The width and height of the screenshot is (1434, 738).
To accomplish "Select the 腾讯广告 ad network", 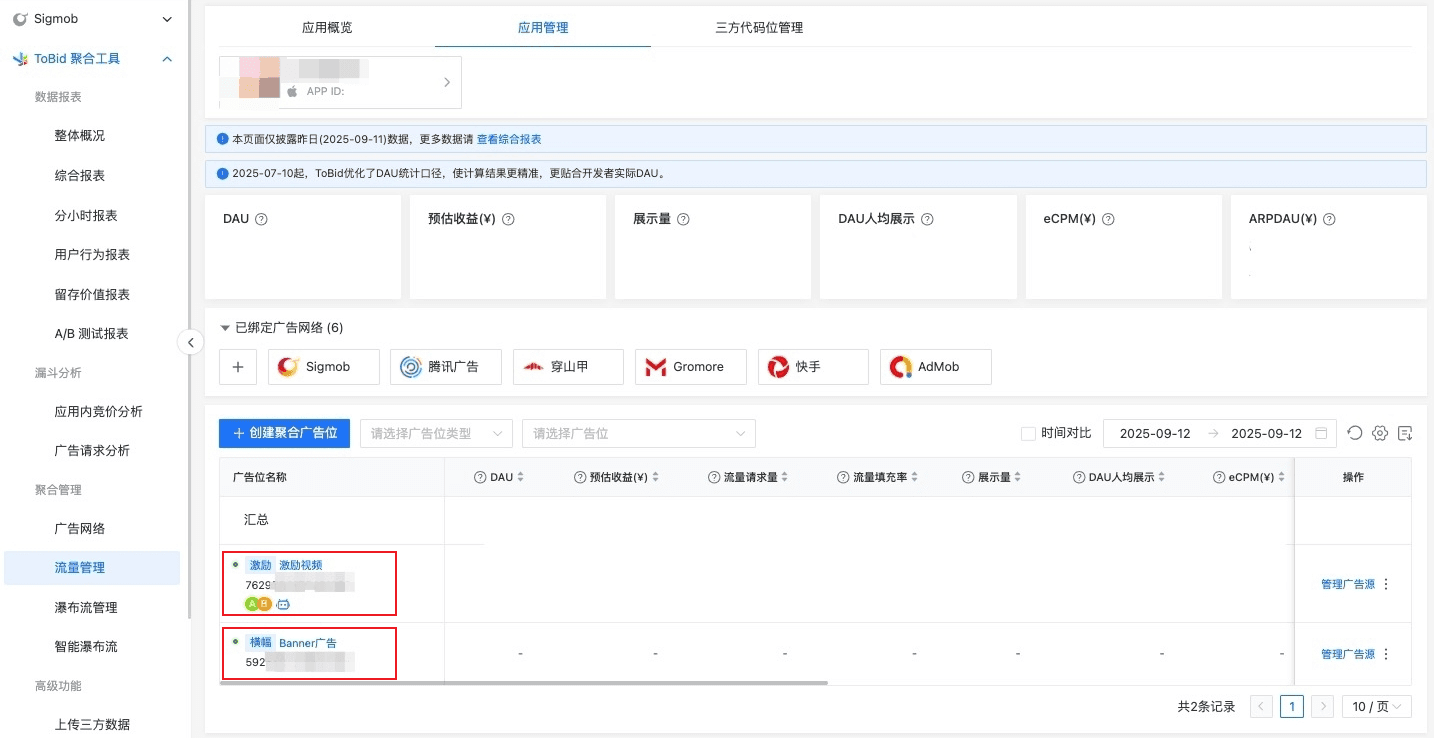I will [446, 367].
